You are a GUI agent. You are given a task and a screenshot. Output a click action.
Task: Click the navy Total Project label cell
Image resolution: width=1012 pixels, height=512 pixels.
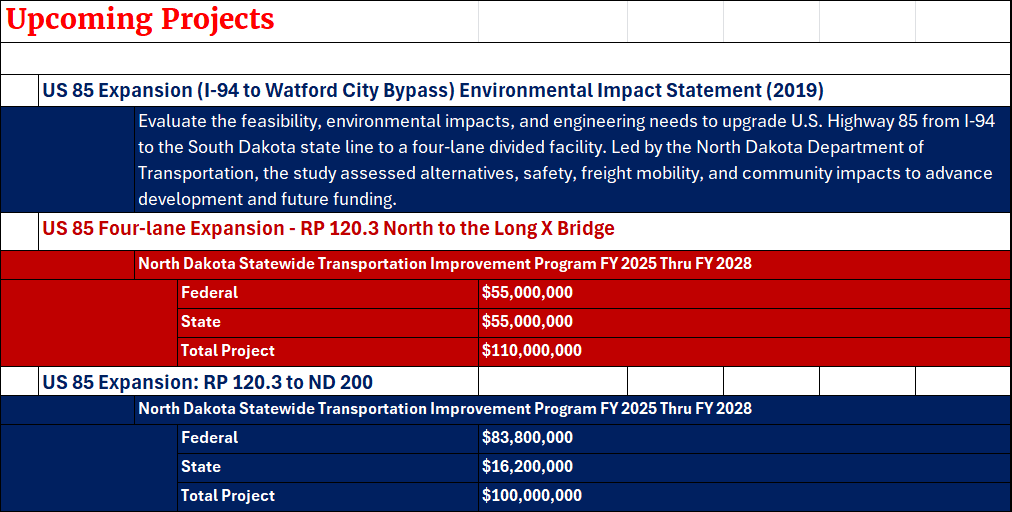coord(228,496)
